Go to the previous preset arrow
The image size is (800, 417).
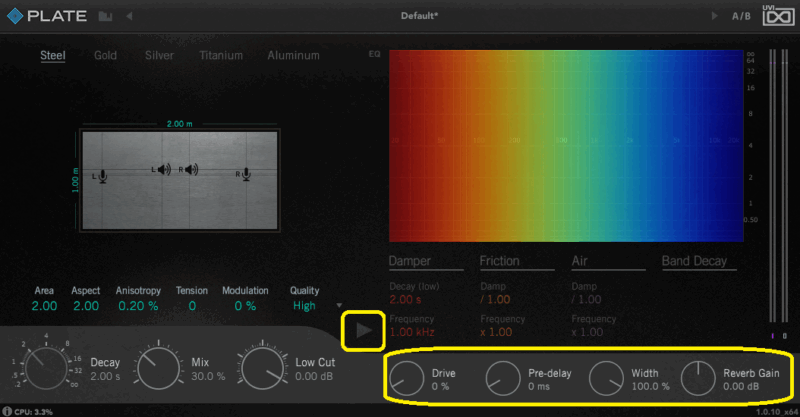(x=130, y=16)
